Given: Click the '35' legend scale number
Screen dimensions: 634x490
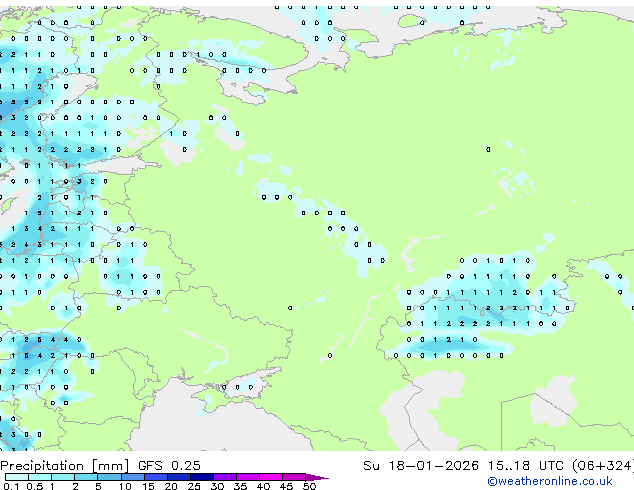Looking at the screenshot, I should [240, 486].
